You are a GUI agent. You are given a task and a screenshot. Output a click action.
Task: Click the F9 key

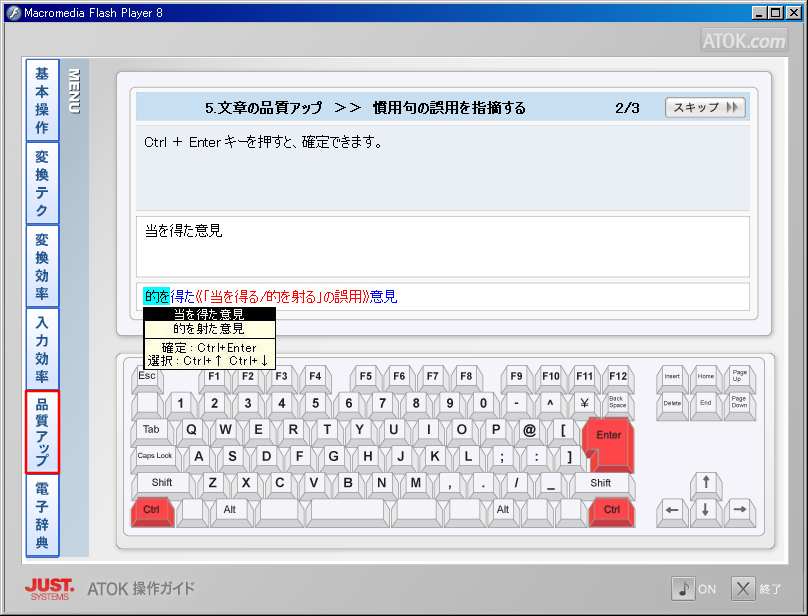click(x=516, y=378)
